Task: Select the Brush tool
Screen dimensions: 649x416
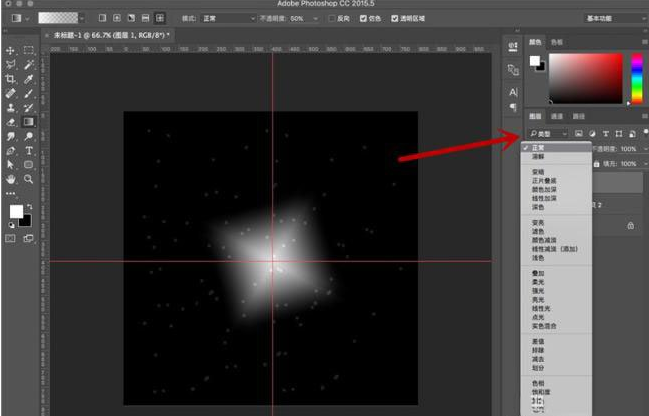Action: tap(29, 94)
